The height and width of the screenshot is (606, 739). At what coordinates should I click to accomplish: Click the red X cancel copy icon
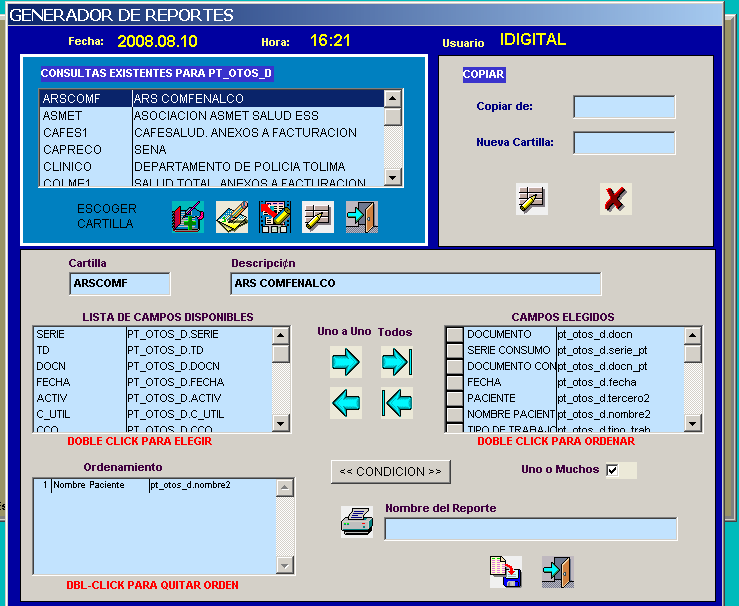(x=616, y=199)
